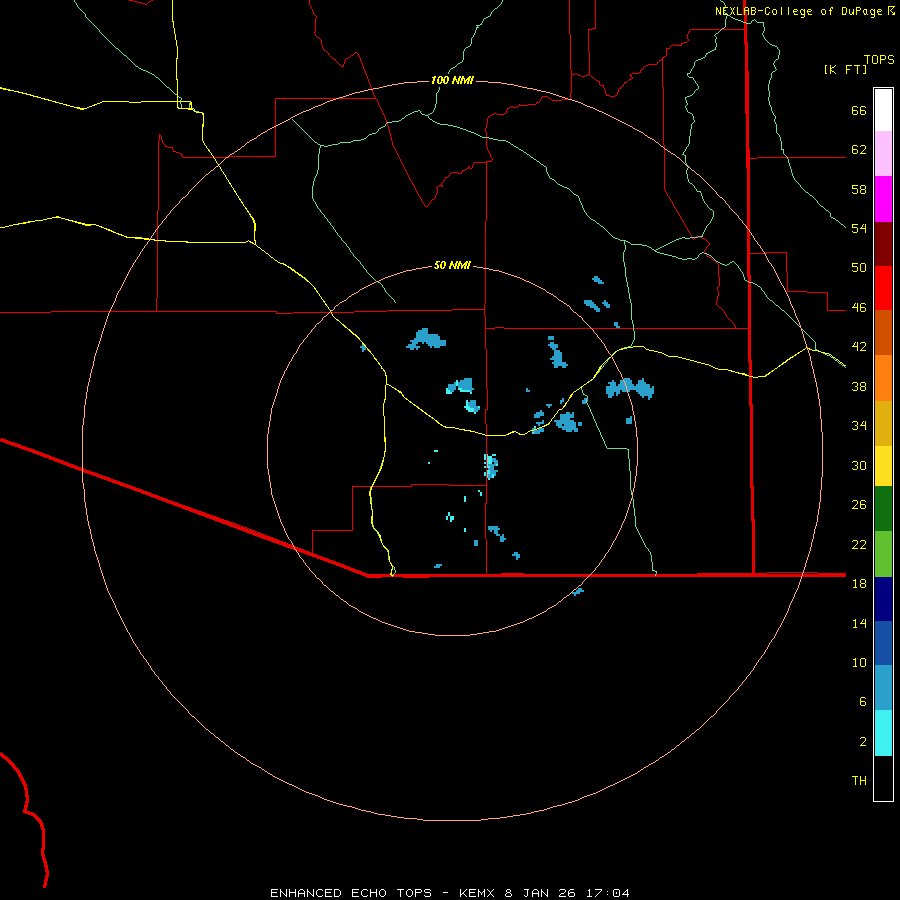Click the light pink legend swatch between 62 and 66
The height and width of the screenshot is (900, 900).
click(883, 153)
